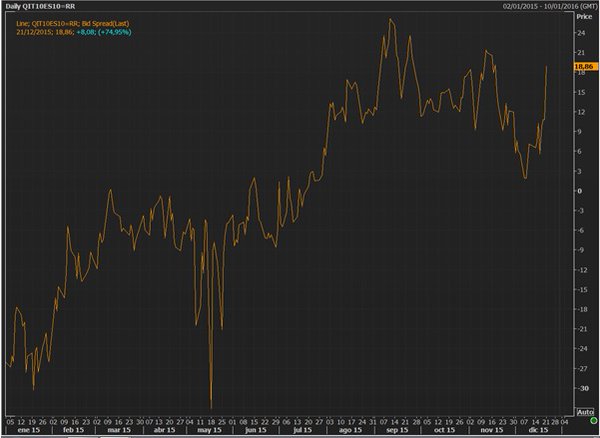The image size is (600, 438).
Task: Click the feb 15 month label
Action: tap(73, 430)
